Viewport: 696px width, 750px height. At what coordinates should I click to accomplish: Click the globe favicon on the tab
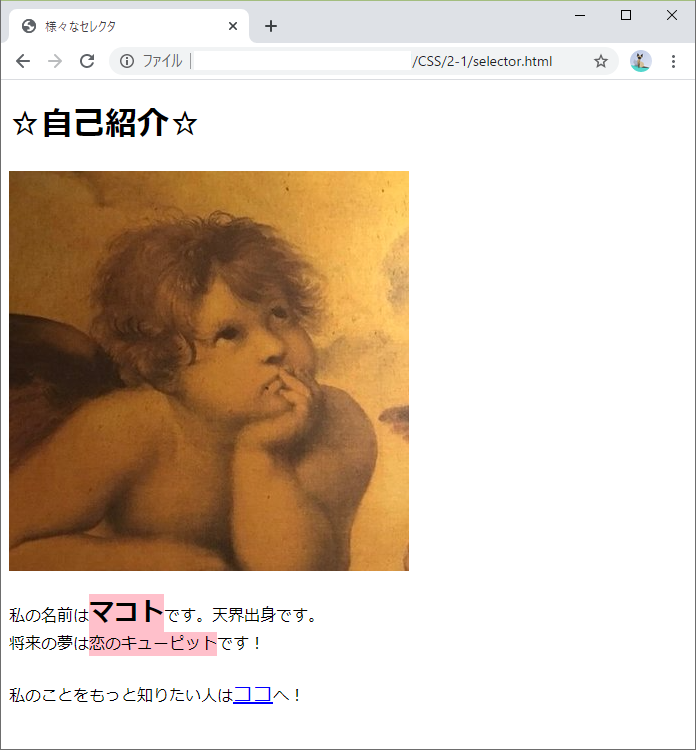tap(29, 26)
